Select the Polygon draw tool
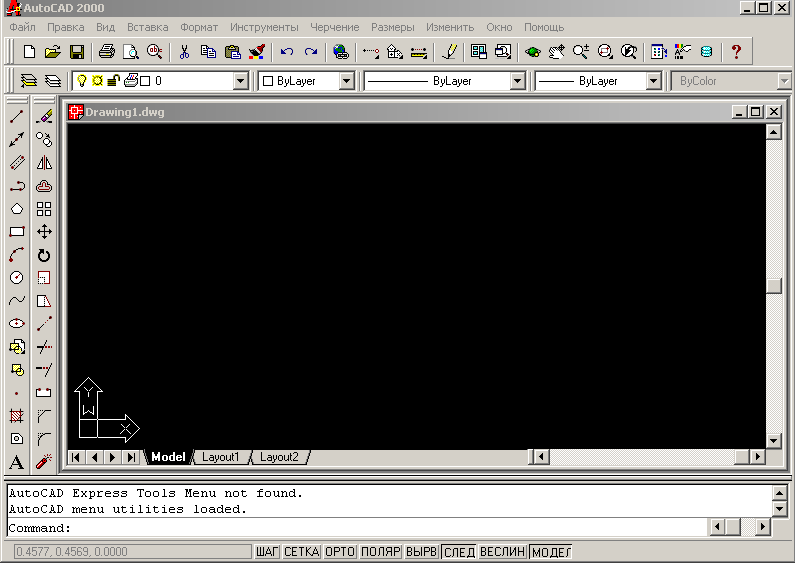The image size is (795, 563). click(17, 209)
